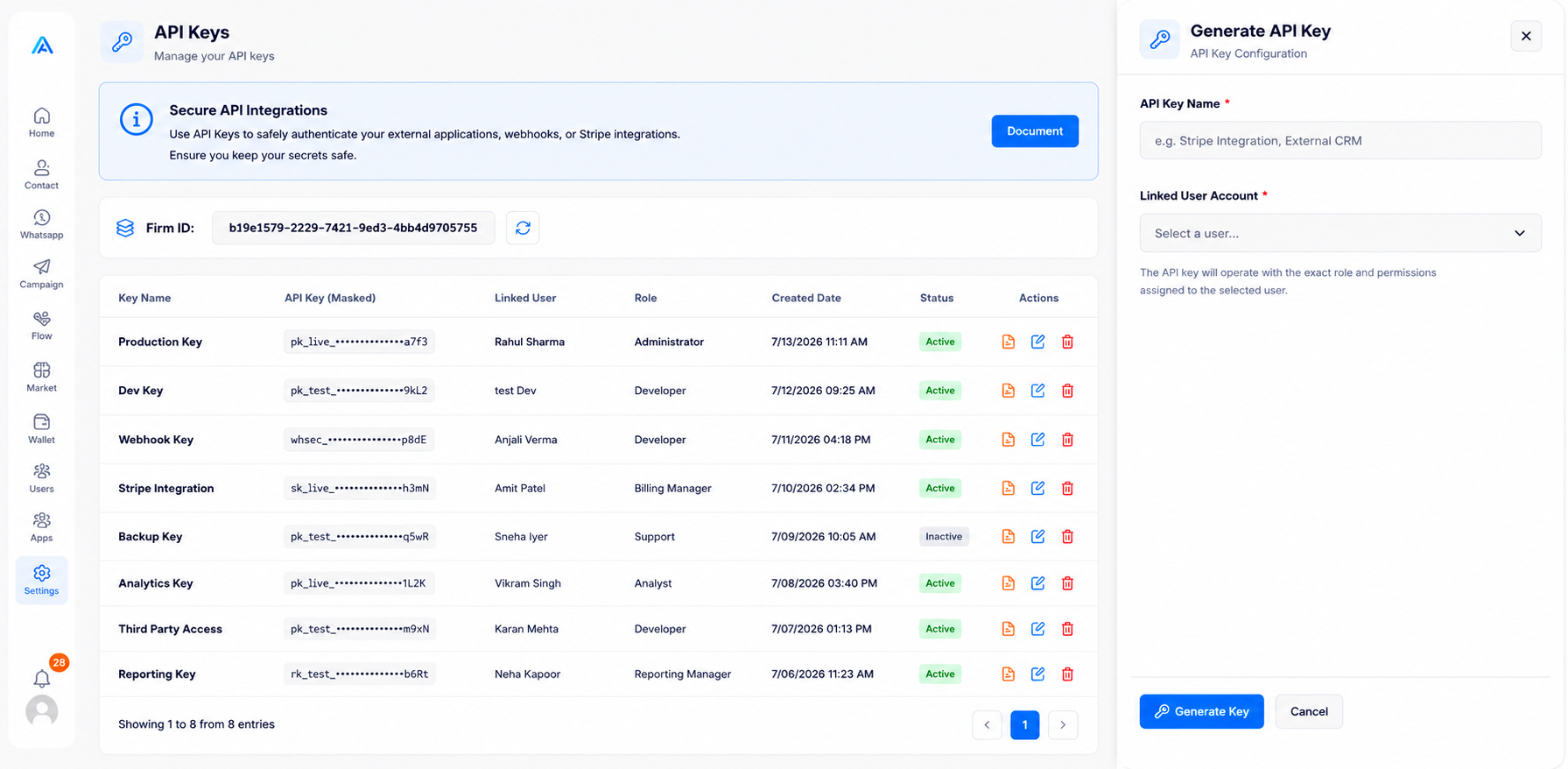Click the Billing Manager role cell
The height and width of the screenshot is (769, 1568).
[672, 488]
